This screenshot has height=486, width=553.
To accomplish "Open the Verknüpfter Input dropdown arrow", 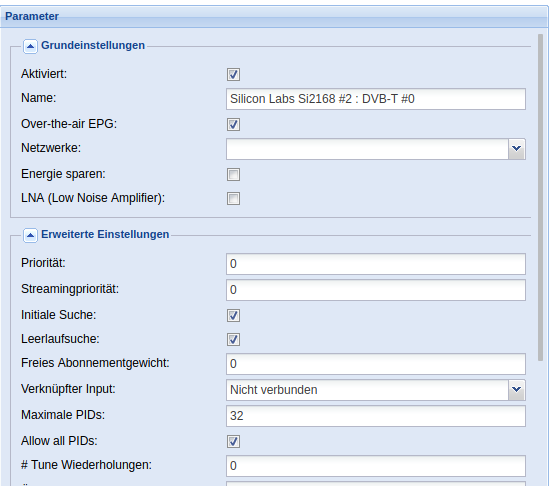I will pos(517,390).
